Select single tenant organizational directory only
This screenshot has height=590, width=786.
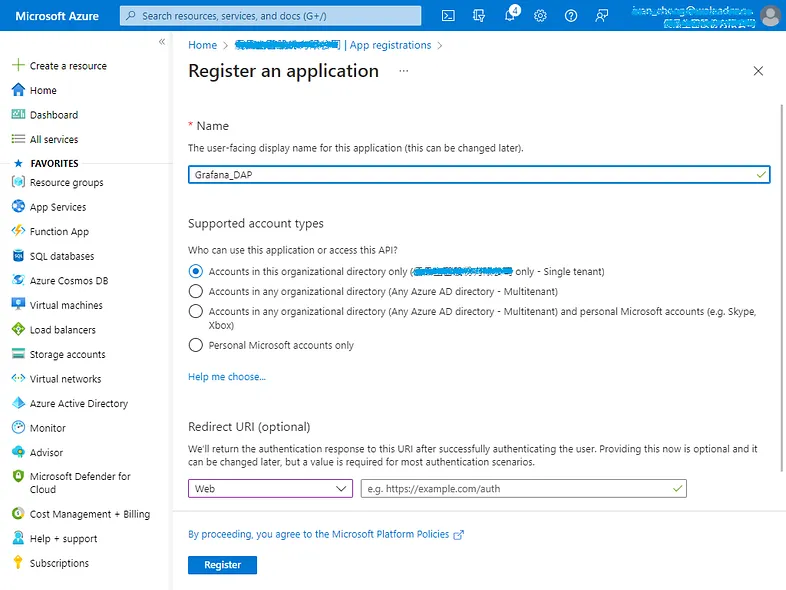coord(195,271)
